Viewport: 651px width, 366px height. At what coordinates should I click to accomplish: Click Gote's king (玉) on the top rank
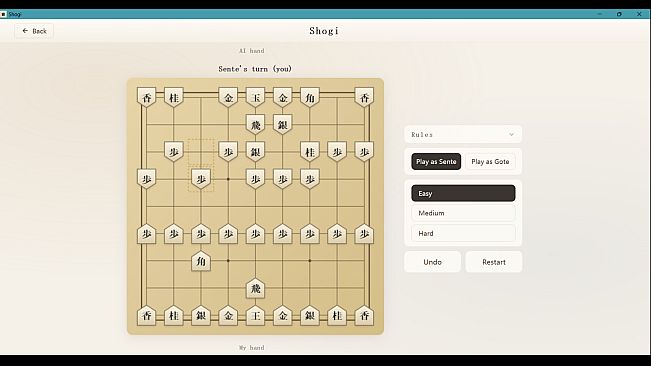255,98
